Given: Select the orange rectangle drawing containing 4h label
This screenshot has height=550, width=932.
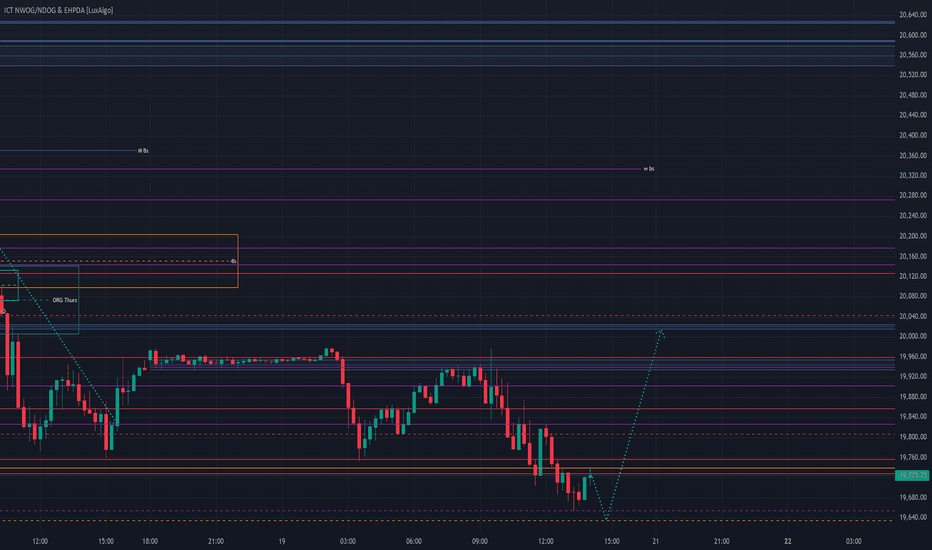Looking at the screenshot, I should pos(119,261).
